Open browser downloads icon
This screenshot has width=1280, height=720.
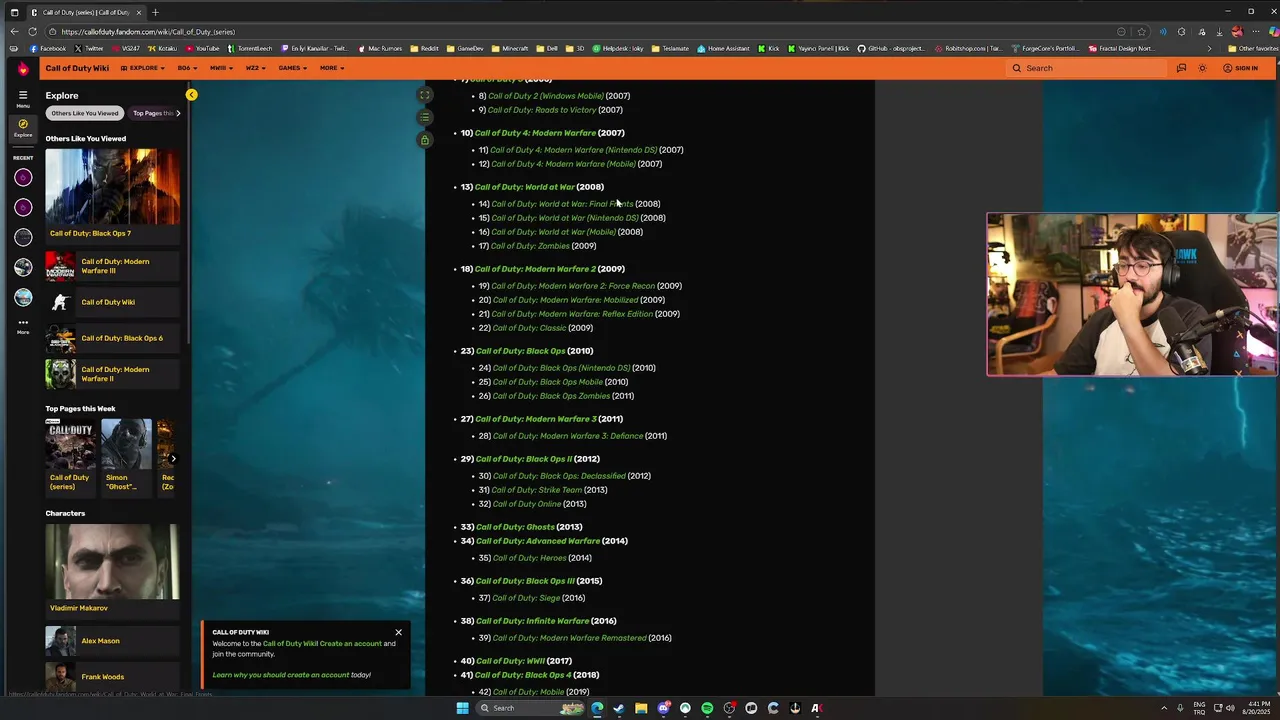click(x=1219, y=31)
